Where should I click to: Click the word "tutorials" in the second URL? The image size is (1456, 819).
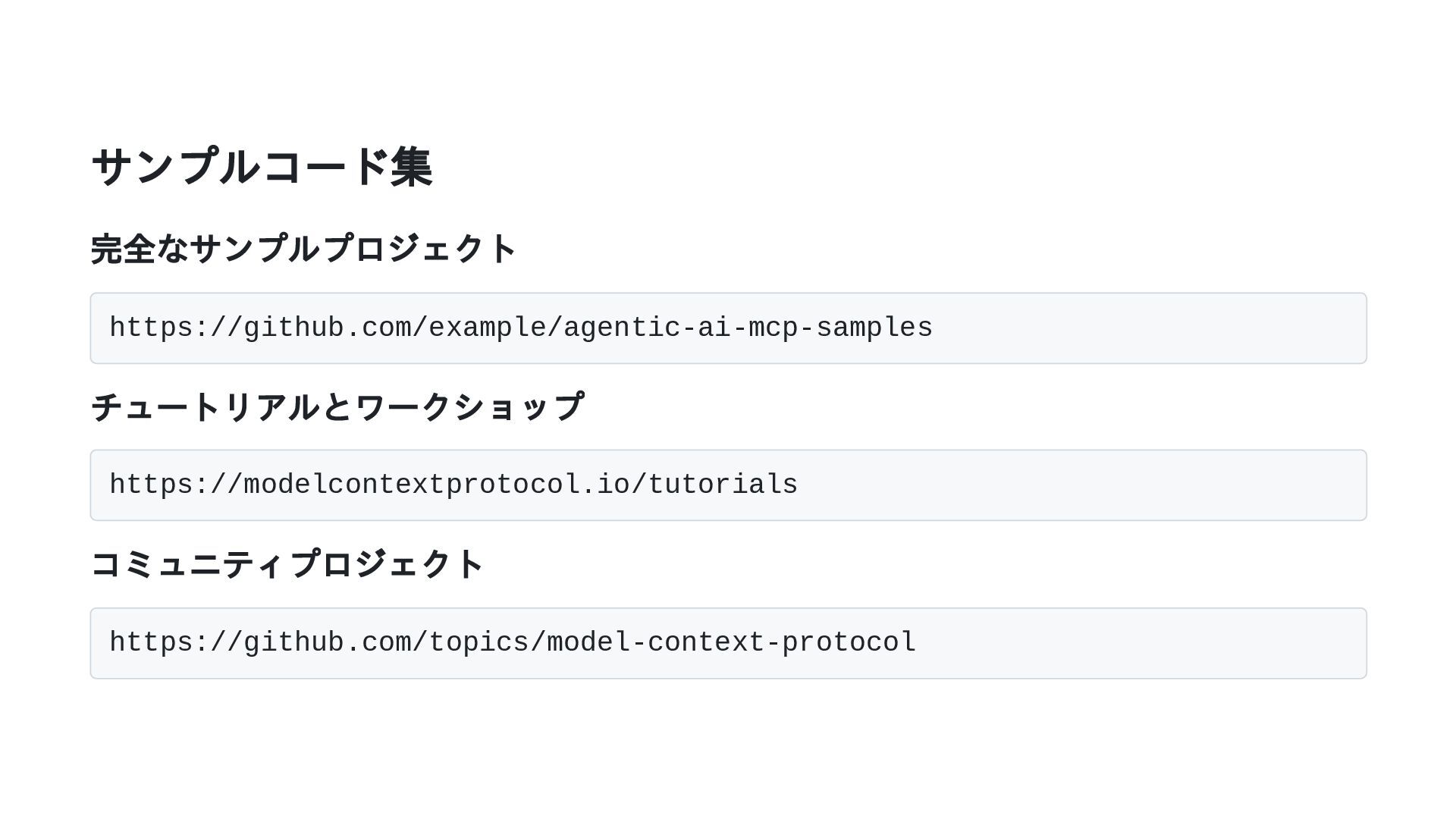tap(723, 485)
